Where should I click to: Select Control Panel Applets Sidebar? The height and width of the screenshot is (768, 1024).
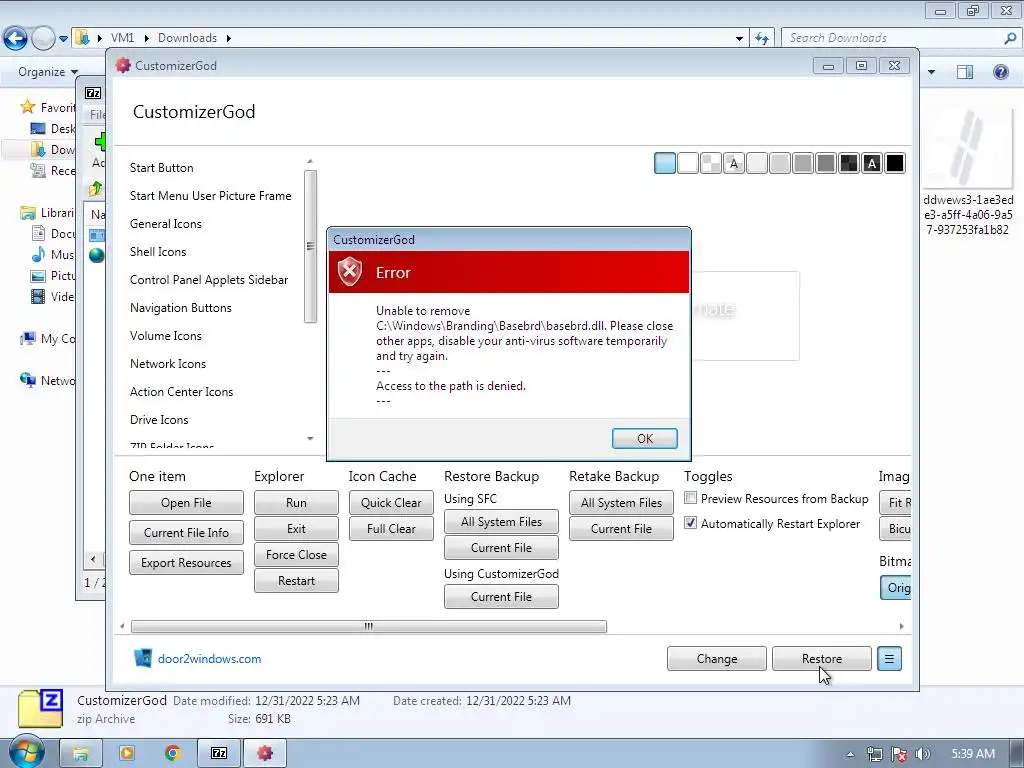[209, 280]
